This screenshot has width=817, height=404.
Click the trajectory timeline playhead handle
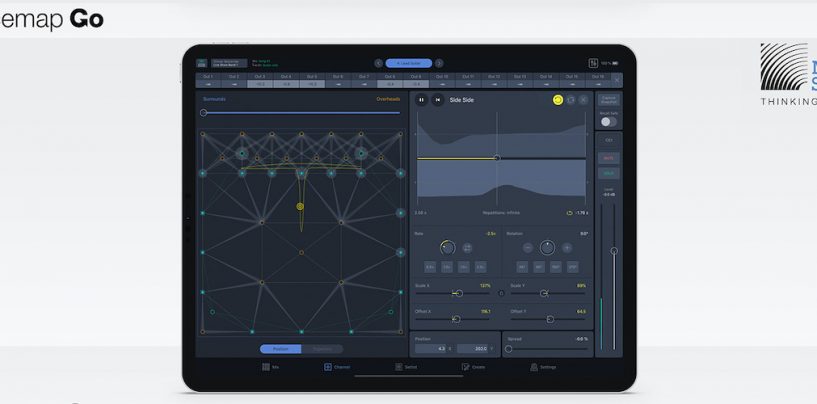(x=497, y=158)
